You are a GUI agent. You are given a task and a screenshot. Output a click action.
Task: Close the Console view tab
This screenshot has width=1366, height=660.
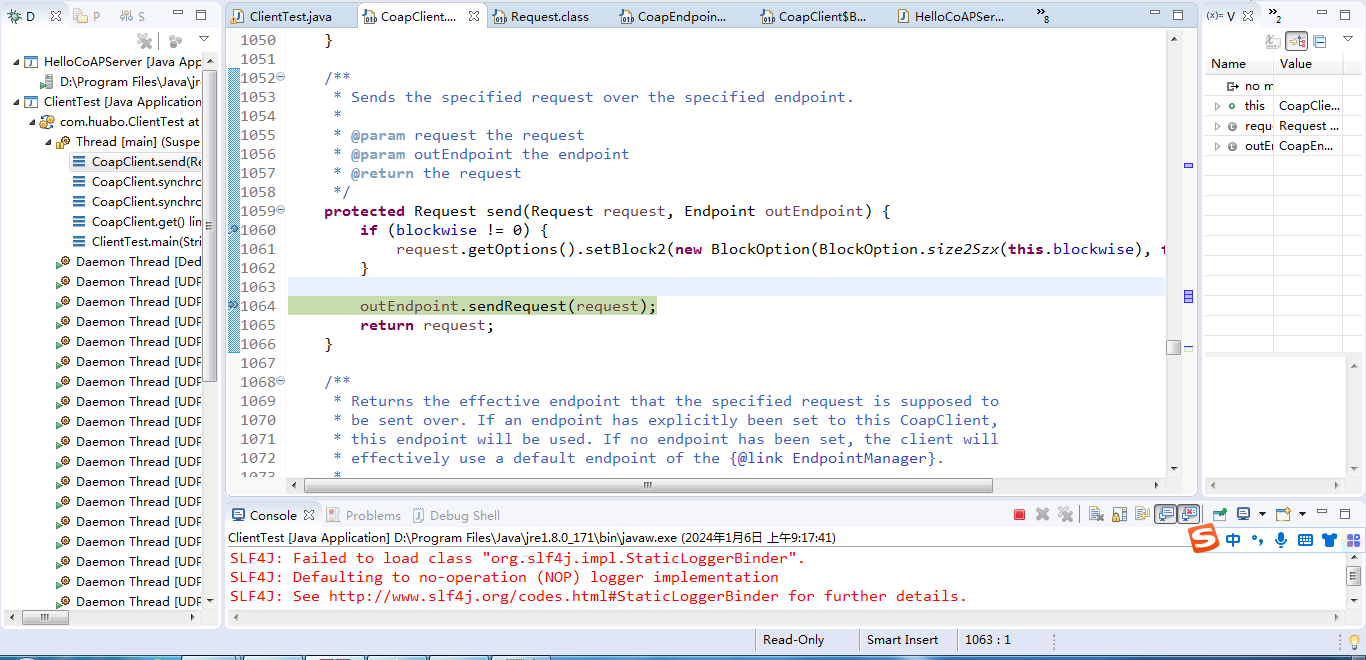[309, 515]
